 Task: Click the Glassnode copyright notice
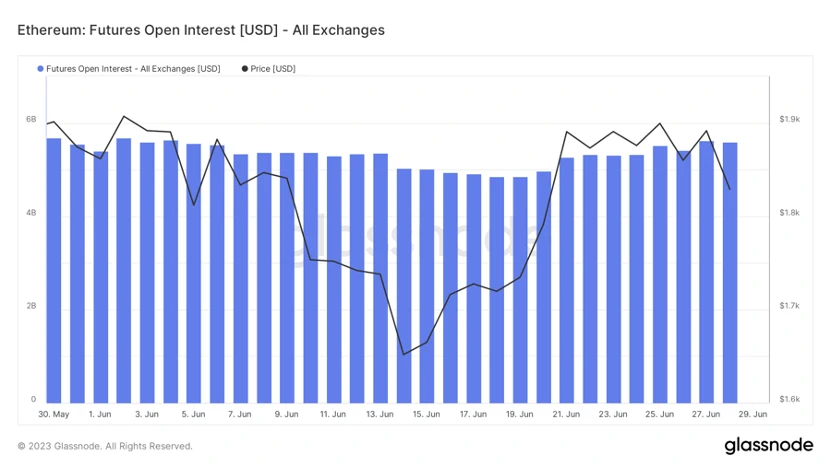[x=105, y=446]
